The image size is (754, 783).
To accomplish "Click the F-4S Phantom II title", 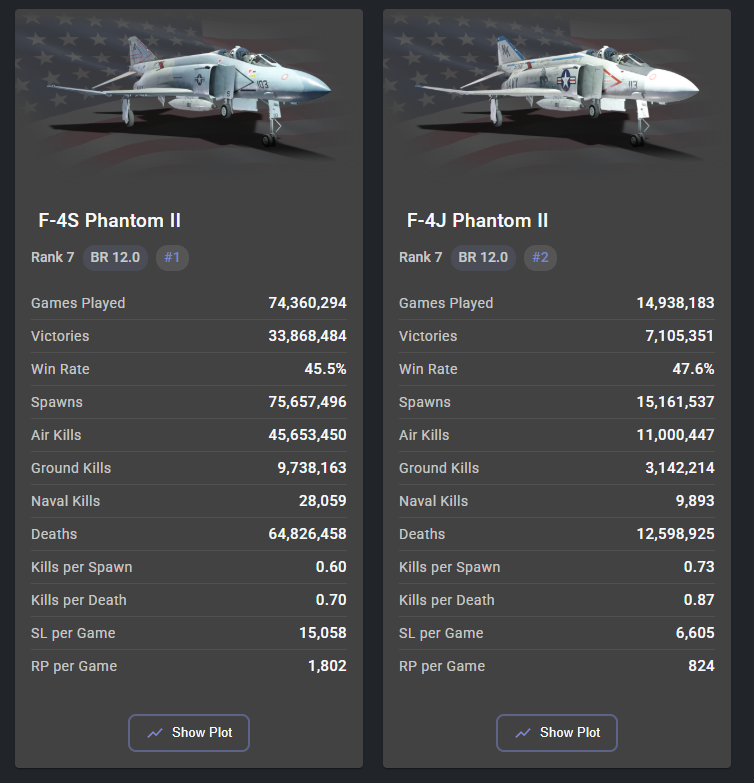I will click(109, 221).
